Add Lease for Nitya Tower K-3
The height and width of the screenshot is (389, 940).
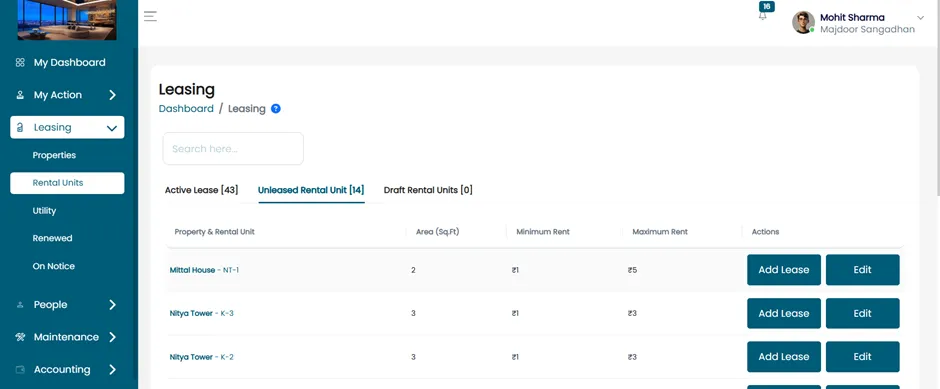[x=784, y=313]
